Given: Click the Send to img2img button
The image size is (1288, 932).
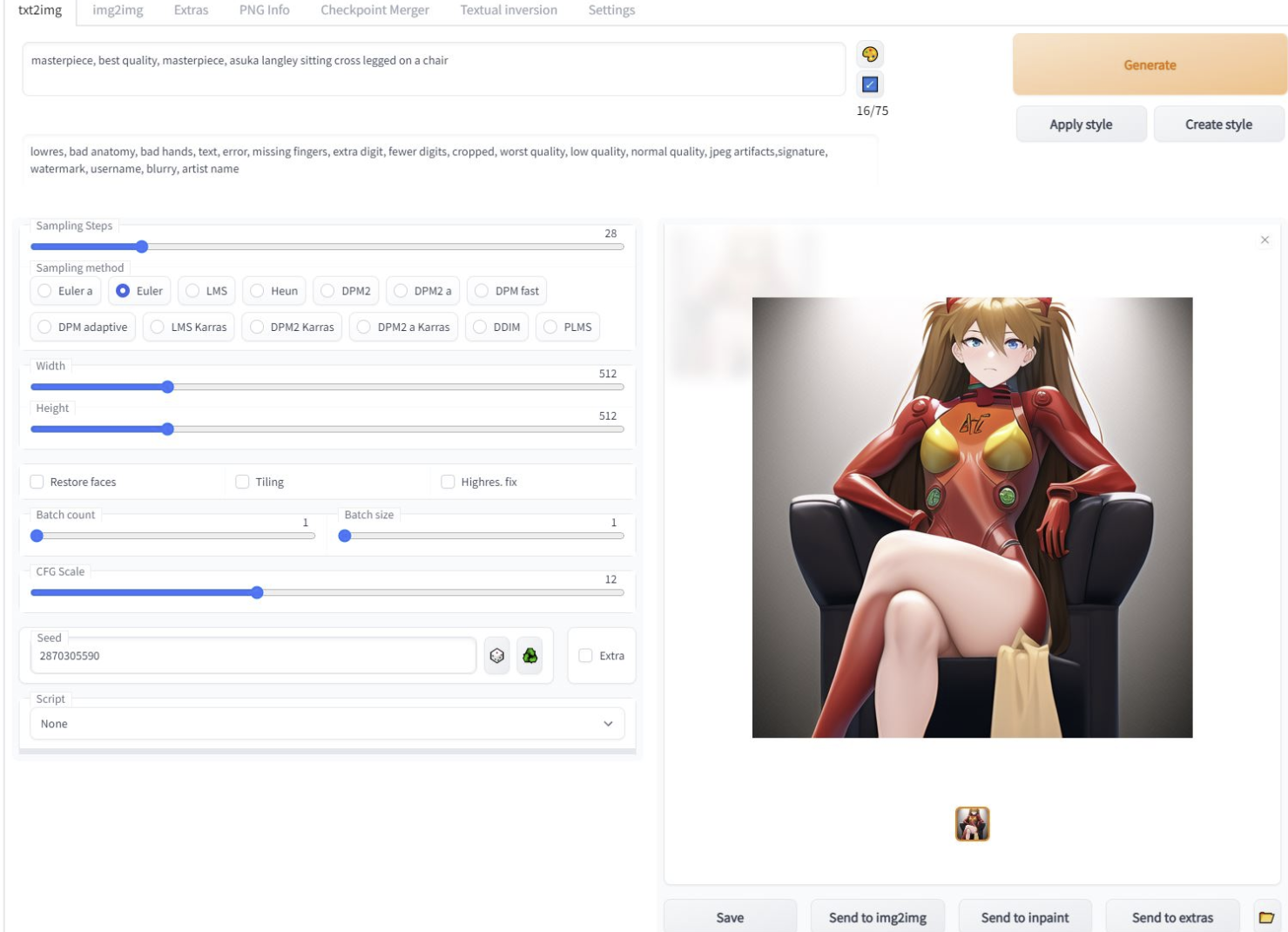Looking at the screenshot, I should click(x=877, y=917).
